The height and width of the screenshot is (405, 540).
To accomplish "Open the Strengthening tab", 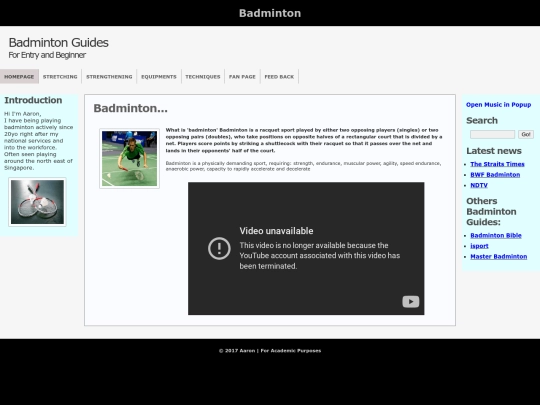I will pos(109,76).
